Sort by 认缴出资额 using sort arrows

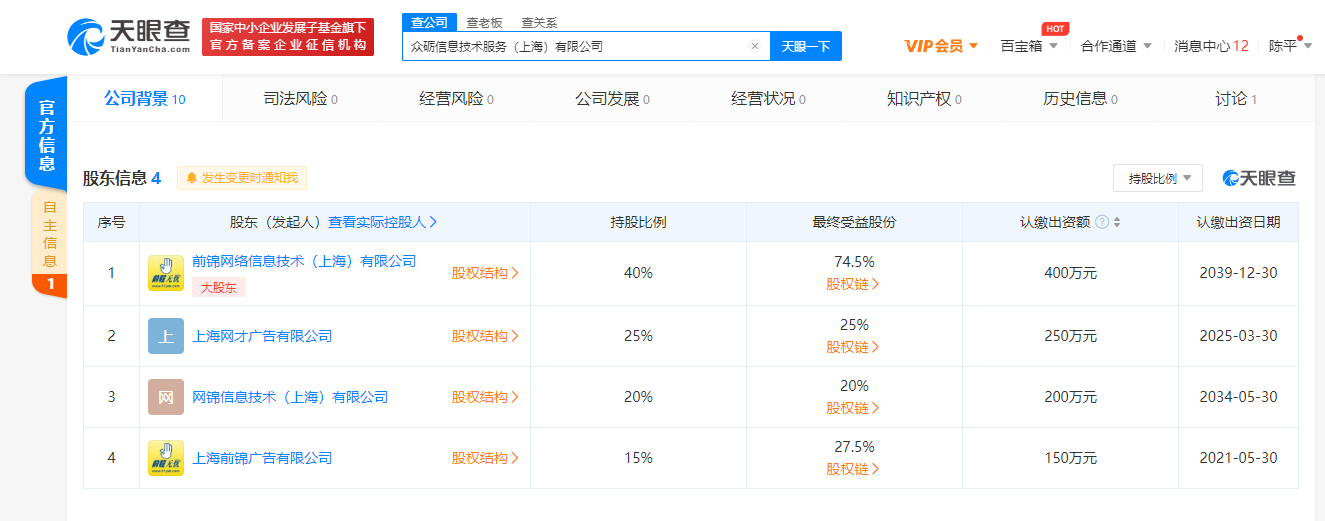(x=1117, y=222)
